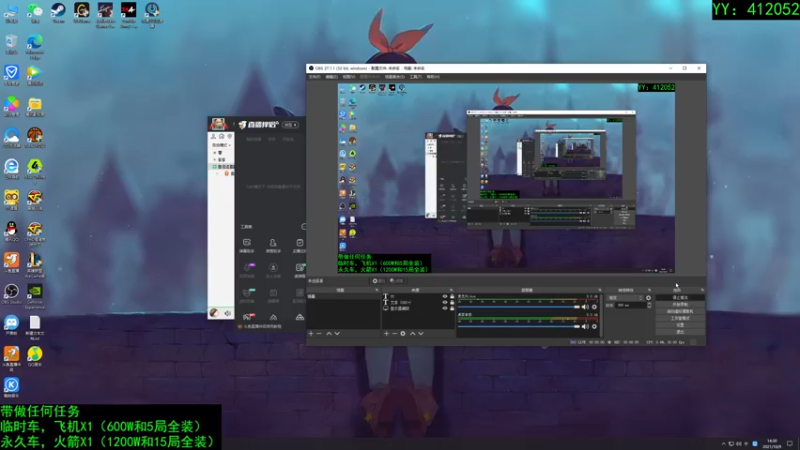Open the second tool icon in the YY toolbox
This screenshot has width=800, height=450.
click(273, 245)
